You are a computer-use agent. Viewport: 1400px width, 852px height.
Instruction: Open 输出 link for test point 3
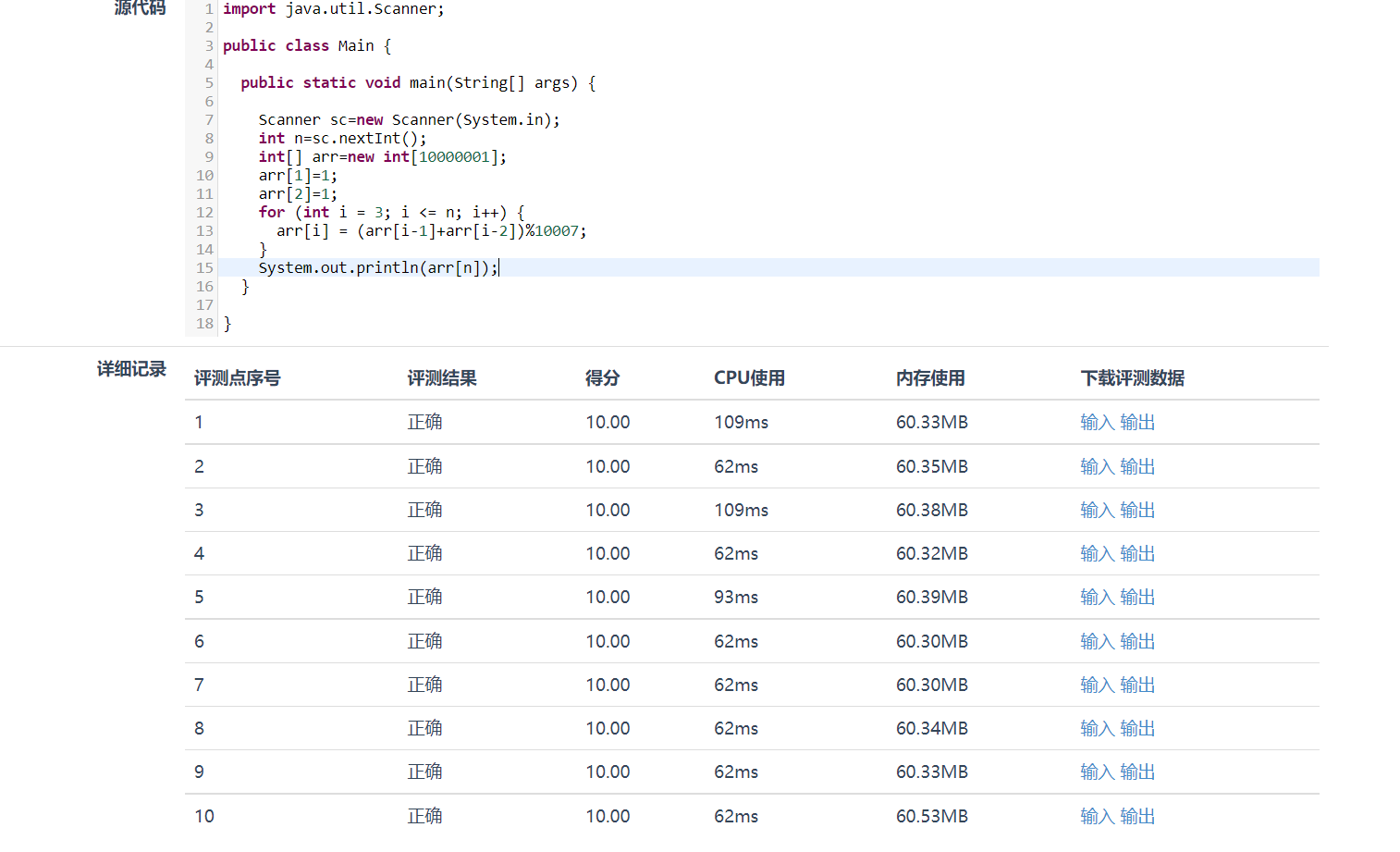click(1137, 511)
